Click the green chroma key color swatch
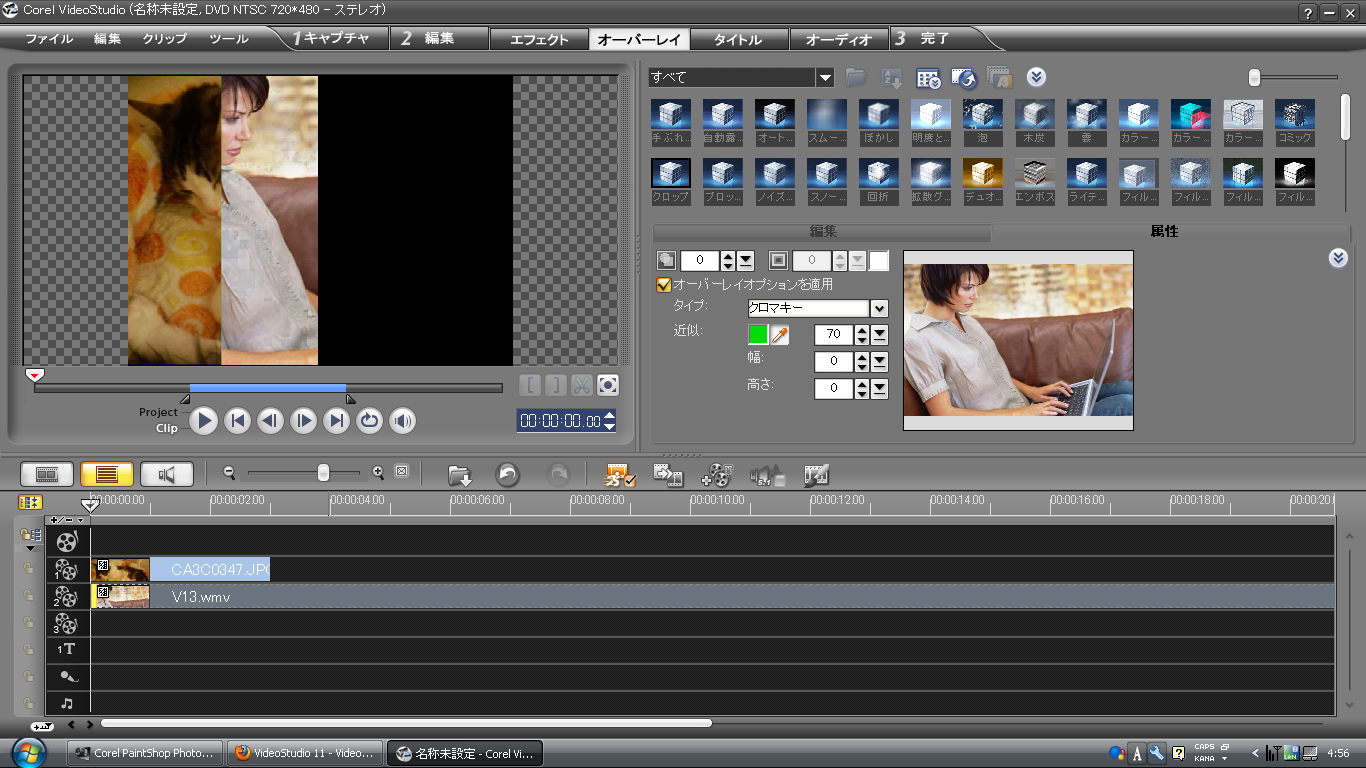This screenshot has width=1366, height=768. click(758, 334)
